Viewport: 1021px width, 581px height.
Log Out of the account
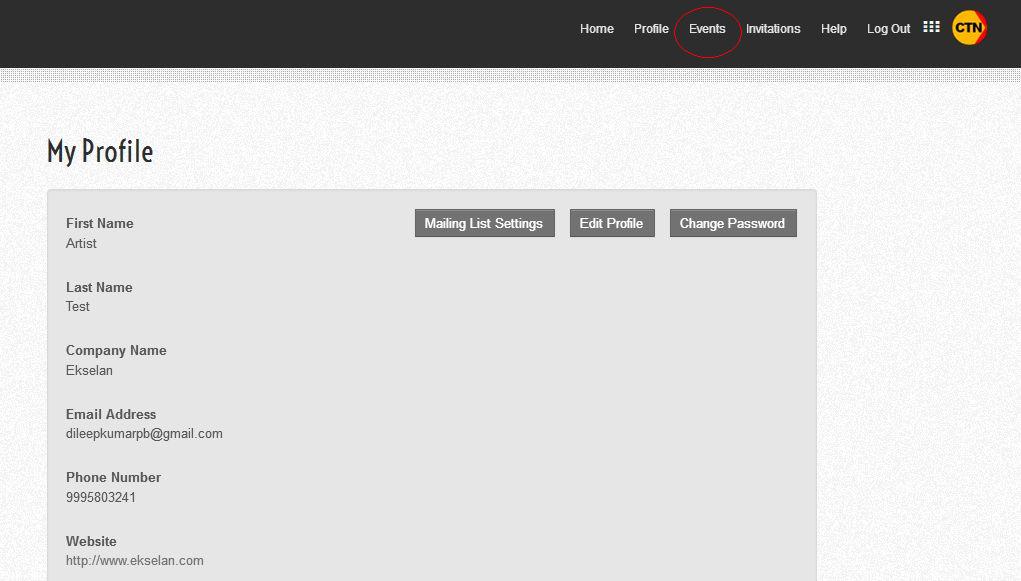click(x=888, y=29)
